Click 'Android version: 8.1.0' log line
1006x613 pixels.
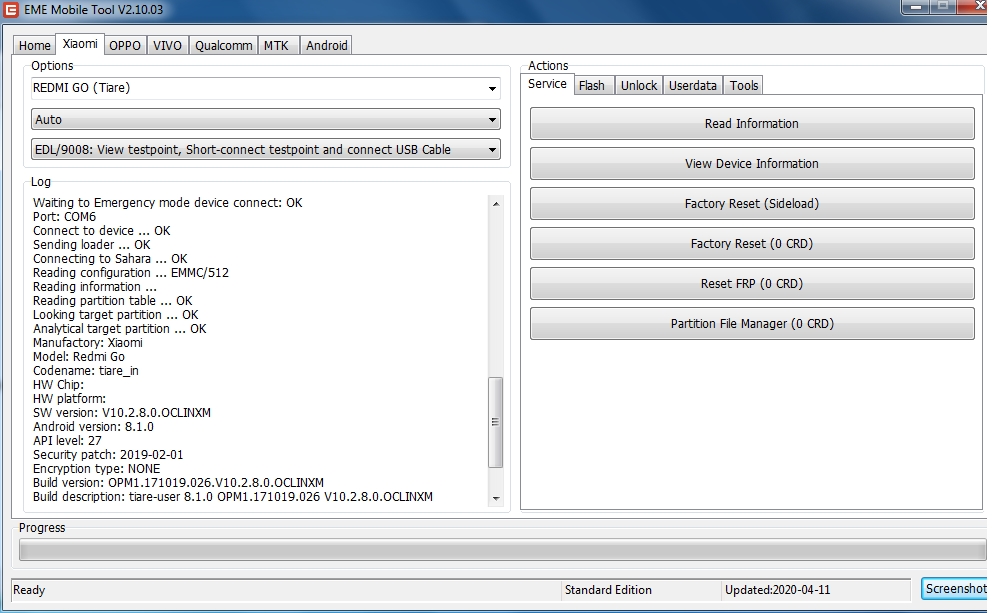pyautogui.click(x=93, y=427)
